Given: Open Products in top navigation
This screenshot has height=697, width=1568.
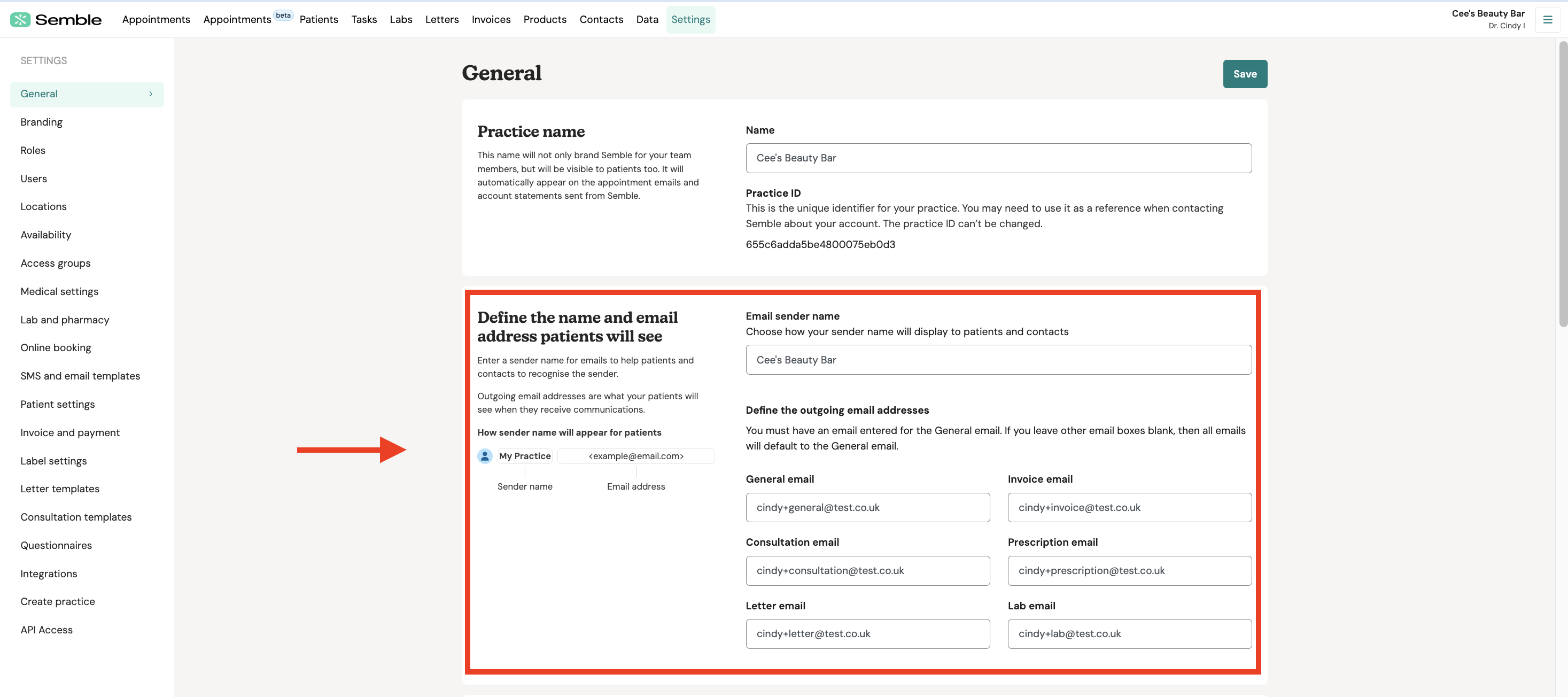Looking at the screenshot, I should pos(545,19).
